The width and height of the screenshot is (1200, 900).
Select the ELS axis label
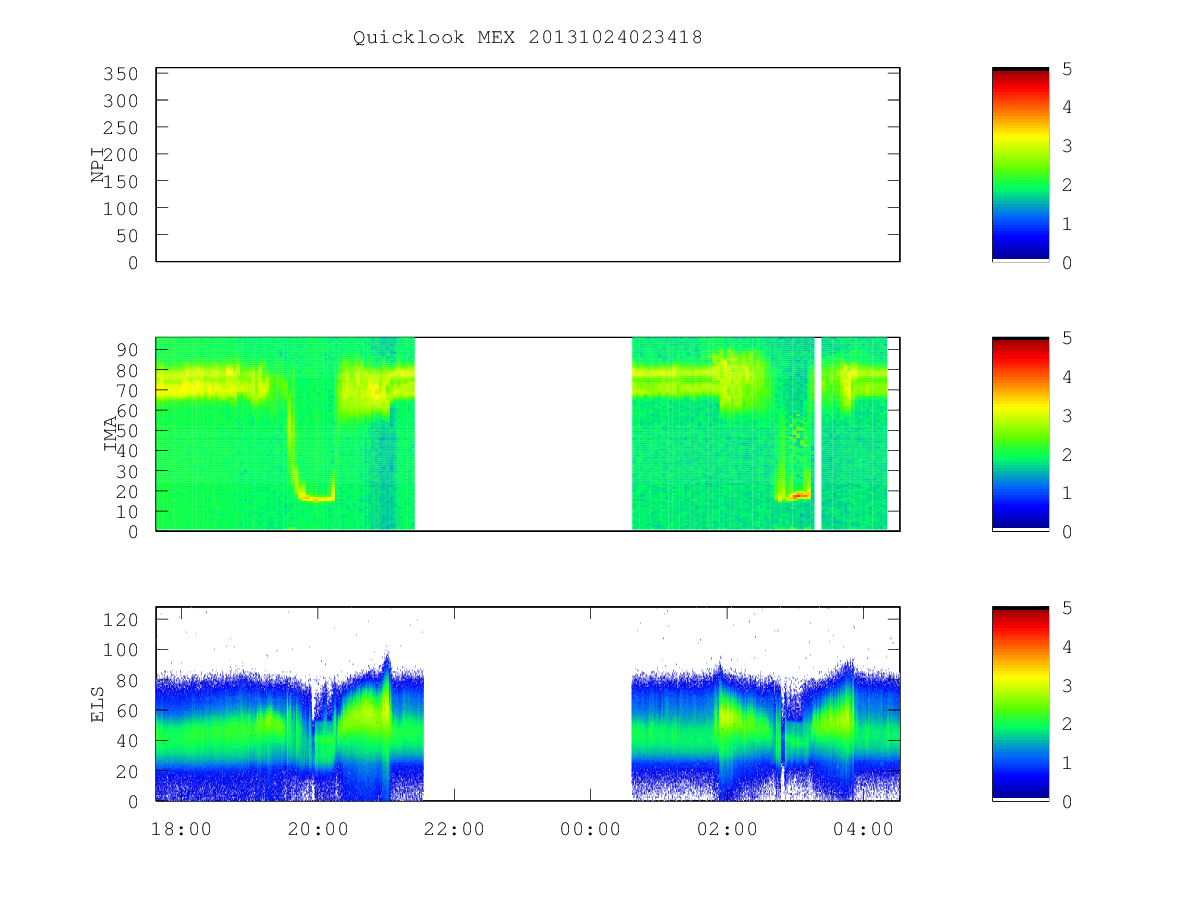click(98, 704)
